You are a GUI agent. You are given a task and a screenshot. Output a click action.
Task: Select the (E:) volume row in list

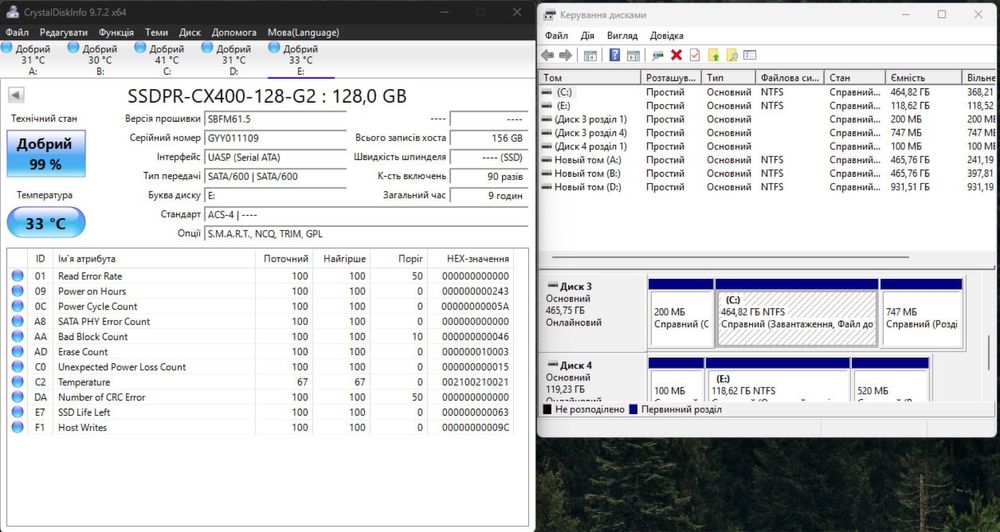click(768, 106)
